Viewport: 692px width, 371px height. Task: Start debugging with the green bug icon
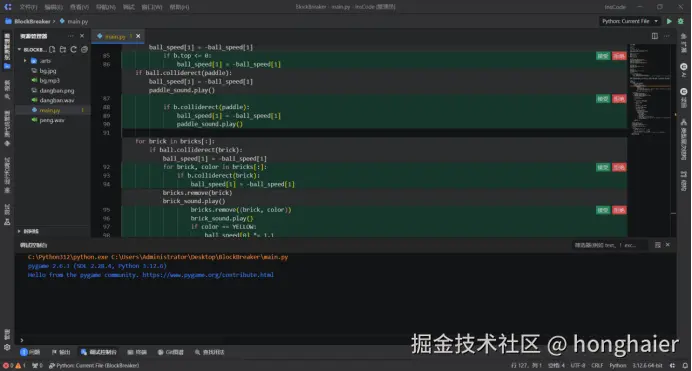coord(681,21)
